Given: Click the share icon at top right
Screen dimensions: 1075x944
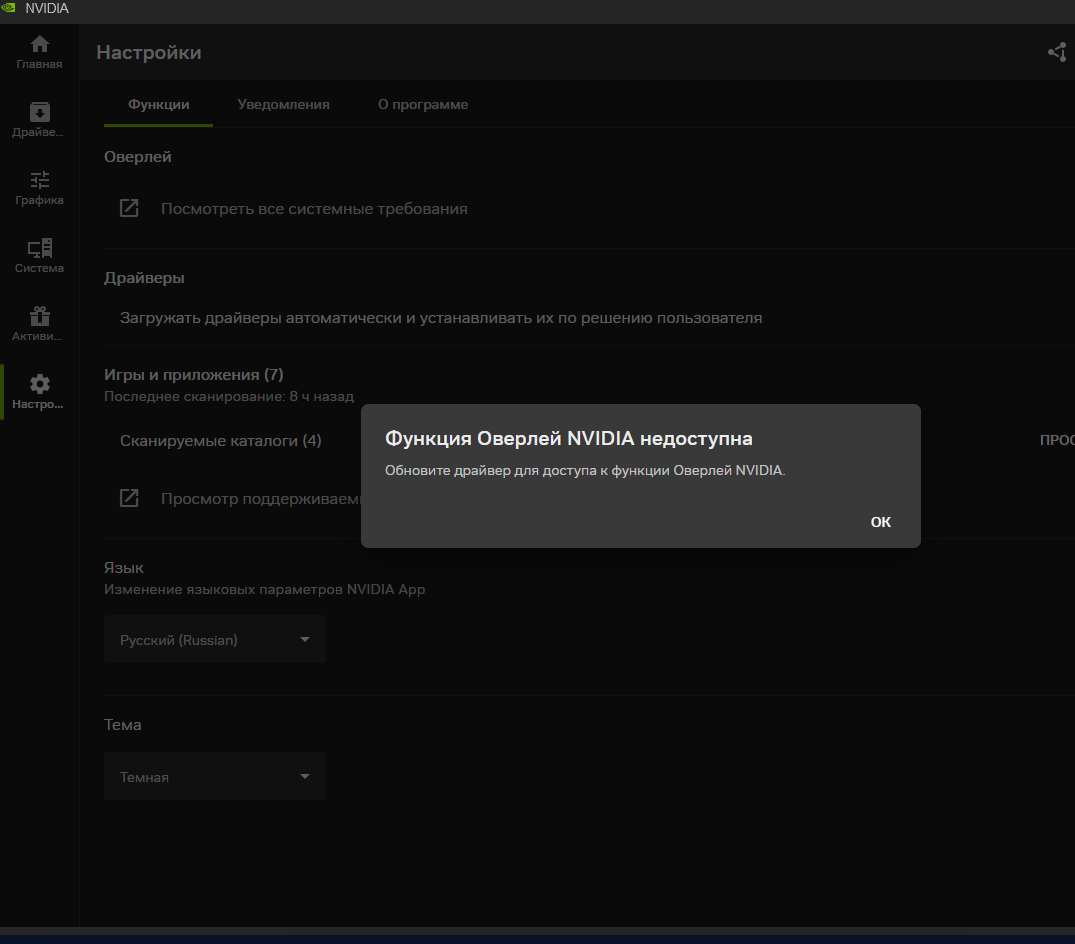Looking at the screenshot, I should (x=1056, y=52).
